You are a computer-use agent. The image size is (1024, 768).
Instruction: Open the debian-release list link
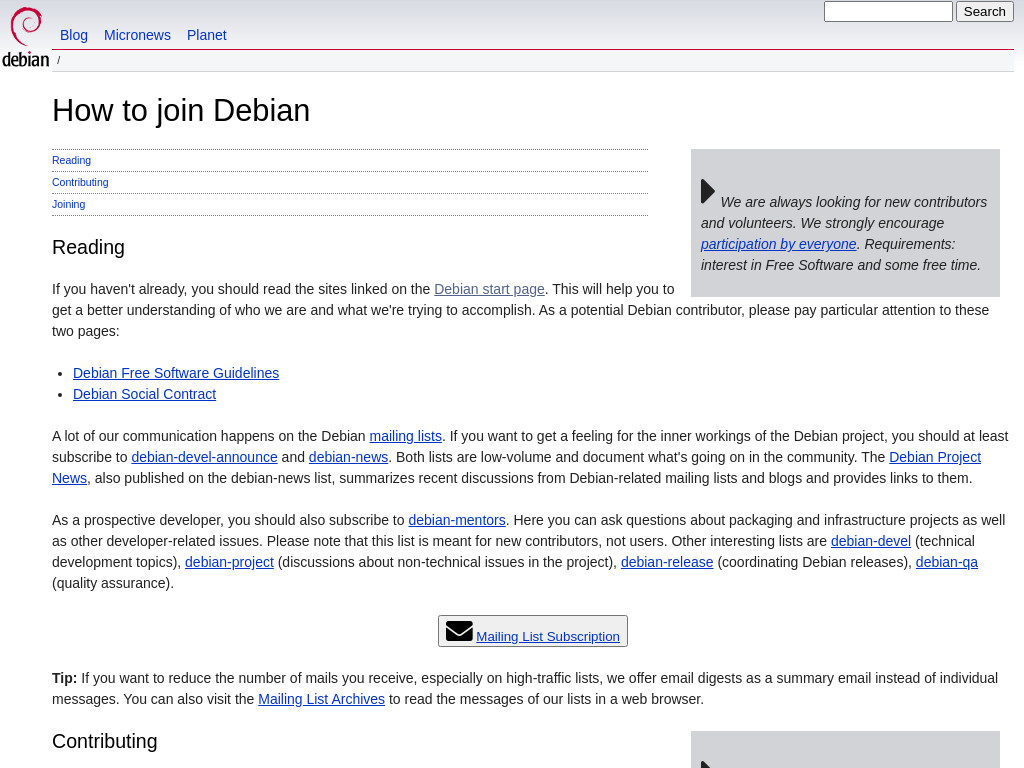pos(667,562)
